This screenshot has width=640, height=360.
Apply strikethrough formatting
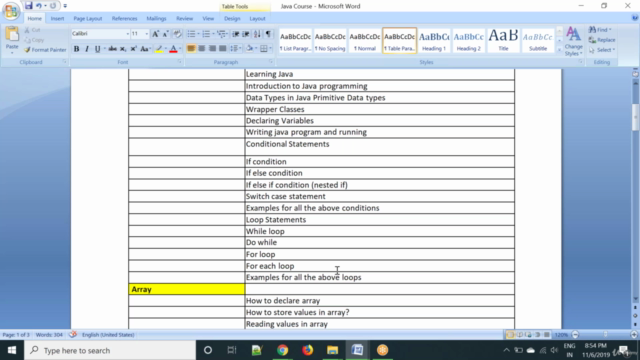click(x=112, y=49)
